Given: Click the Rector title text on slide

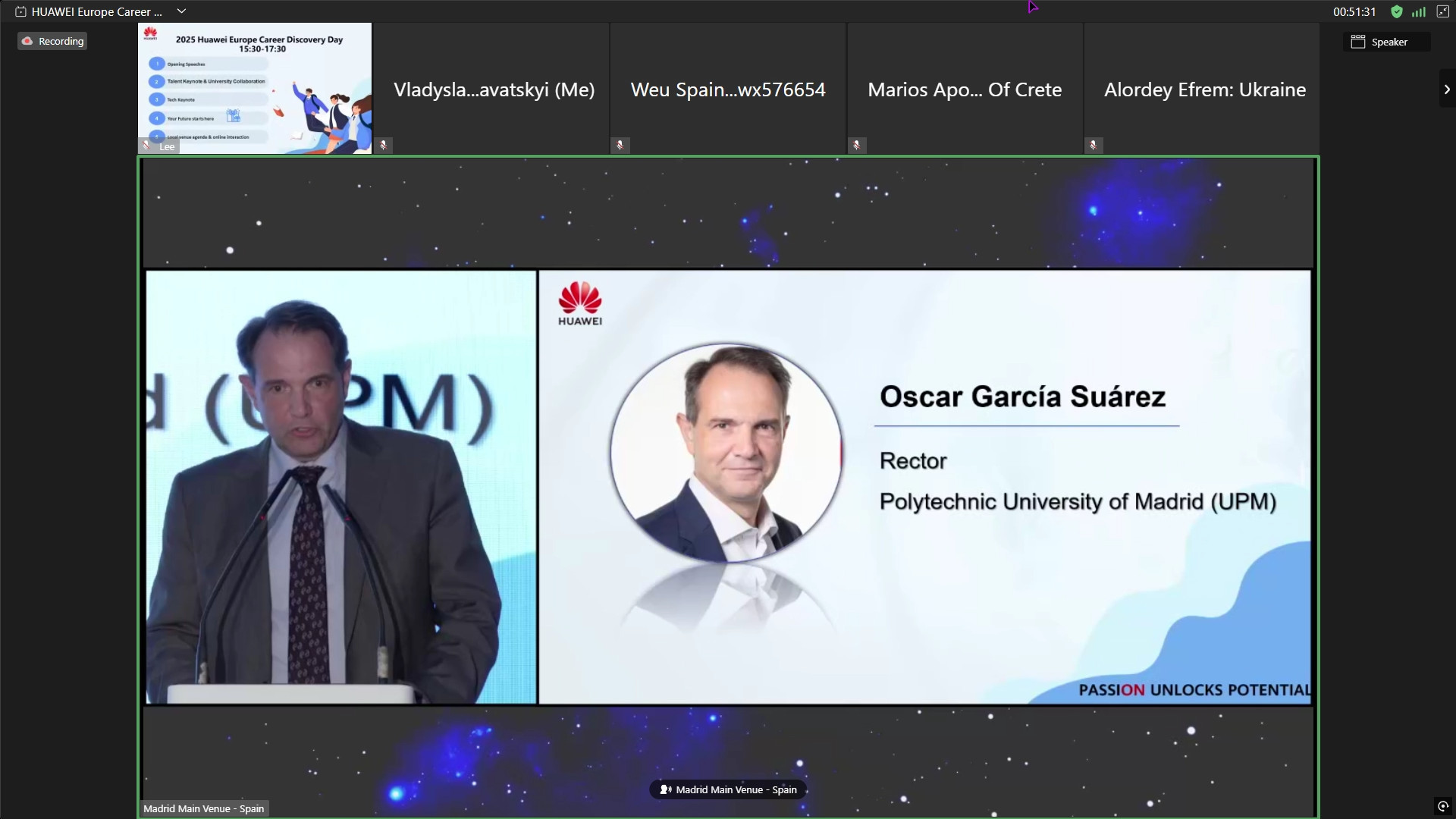Looking at the screenshot, I should click(x=913, y=461).
